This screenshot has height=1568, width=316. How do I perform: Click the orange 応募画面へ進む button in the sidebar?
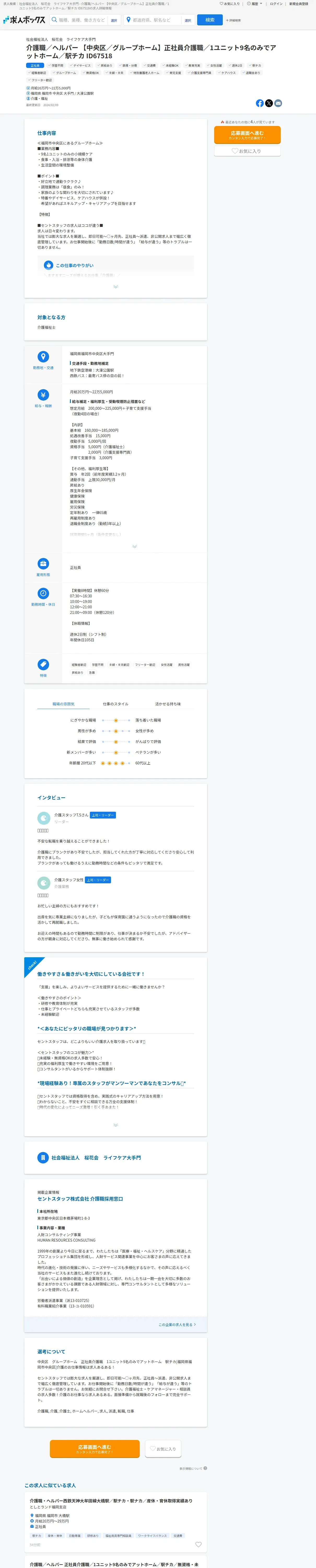(x=247, y=135)
